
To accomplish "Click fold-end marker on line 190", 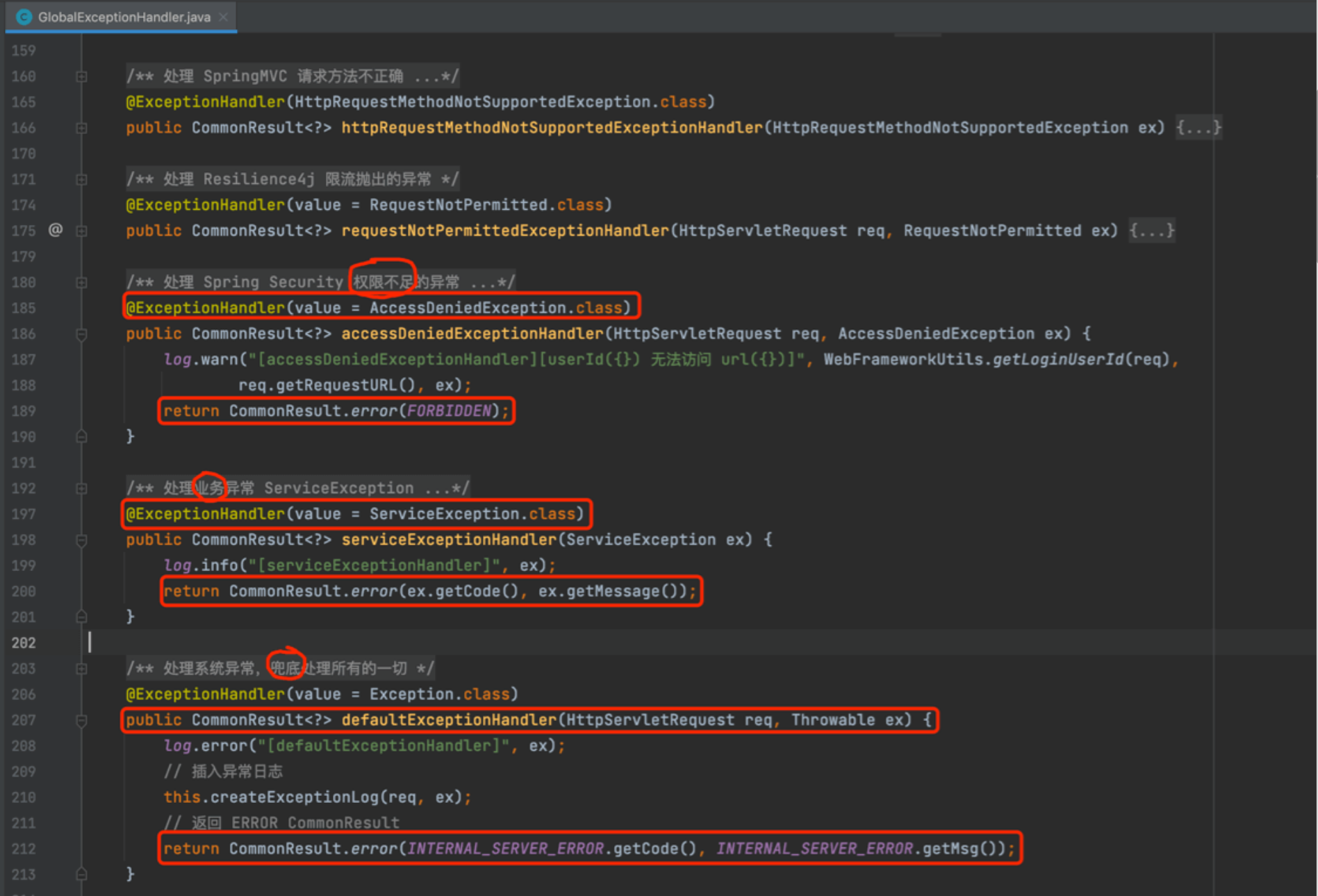I will 81,437.
